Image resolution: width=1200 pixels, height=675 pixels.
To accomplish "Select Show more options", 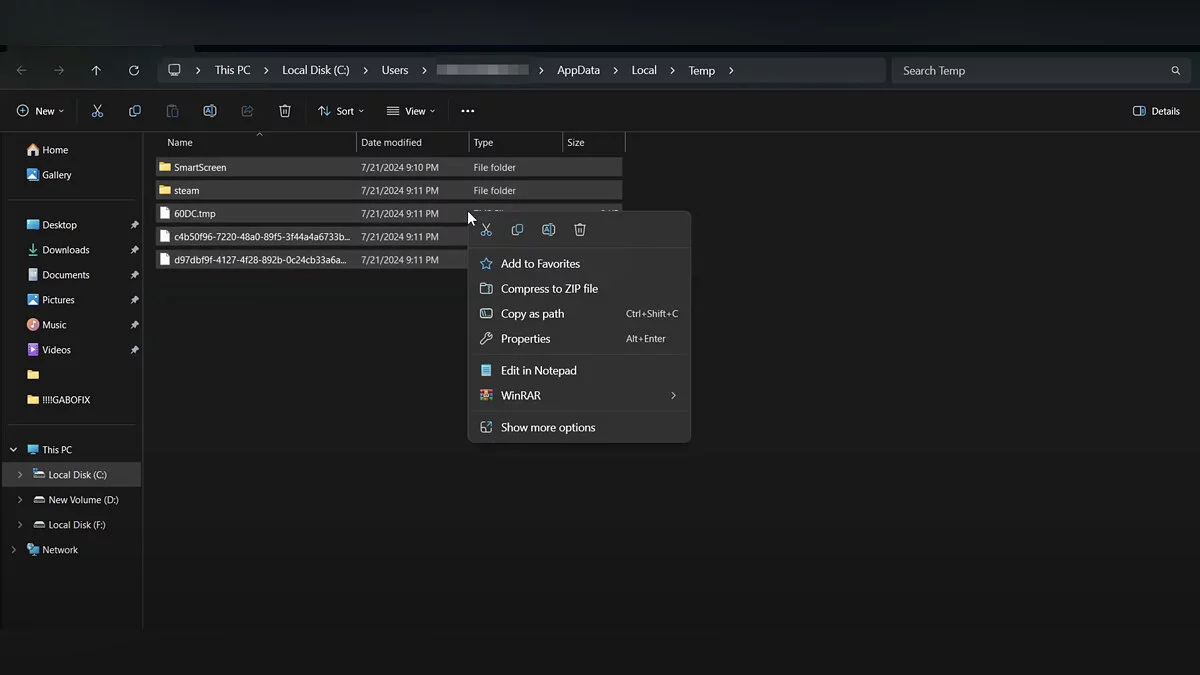I will (547, 428).
